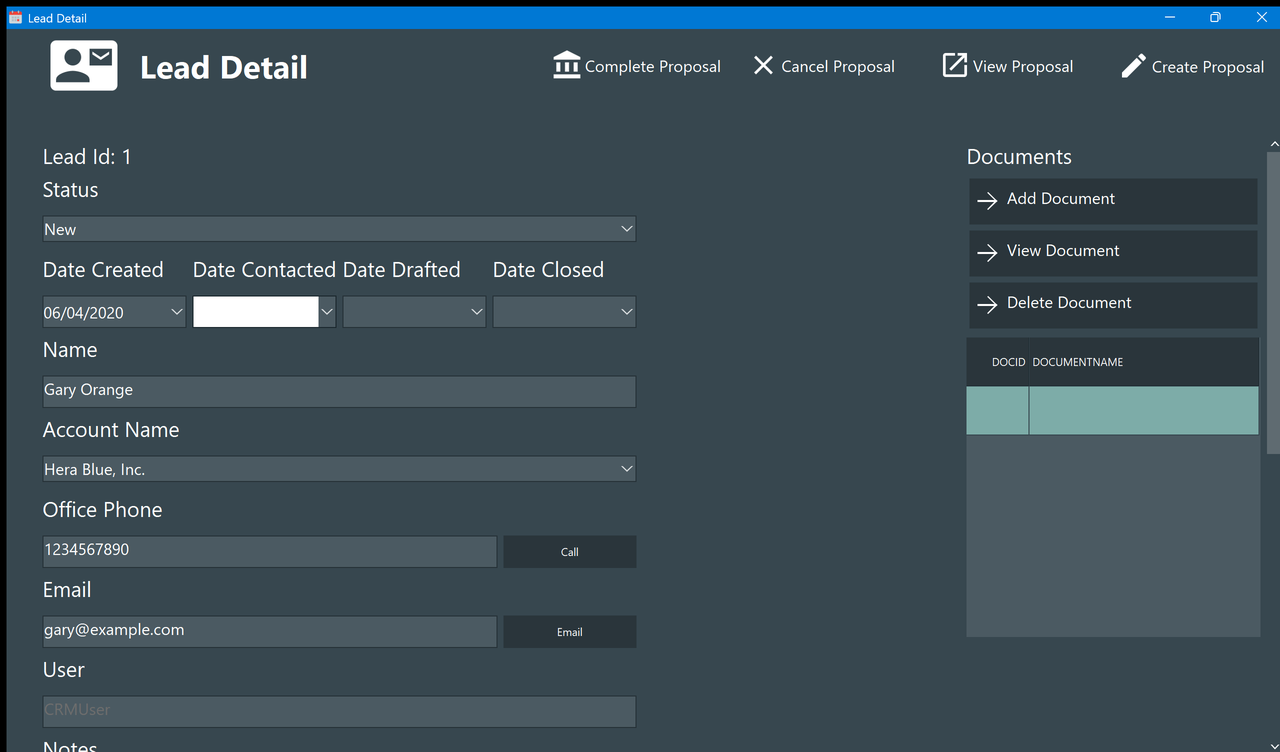Click the Email field with gary@example.com
This screenshot has width=1280, height=752.
coord(269,631)
